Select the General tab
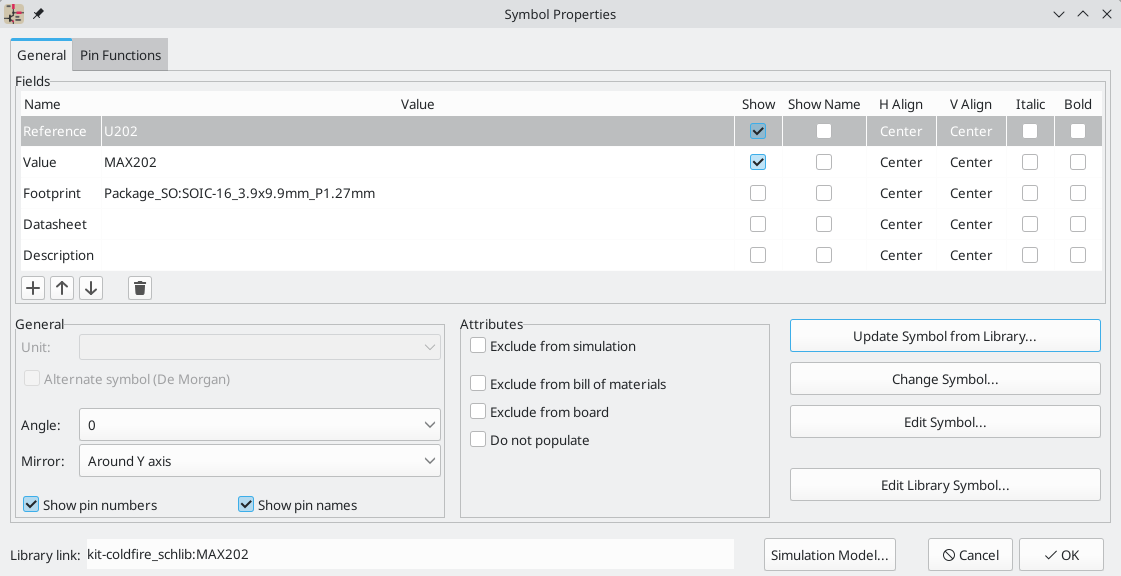 (x=41, y=55)
